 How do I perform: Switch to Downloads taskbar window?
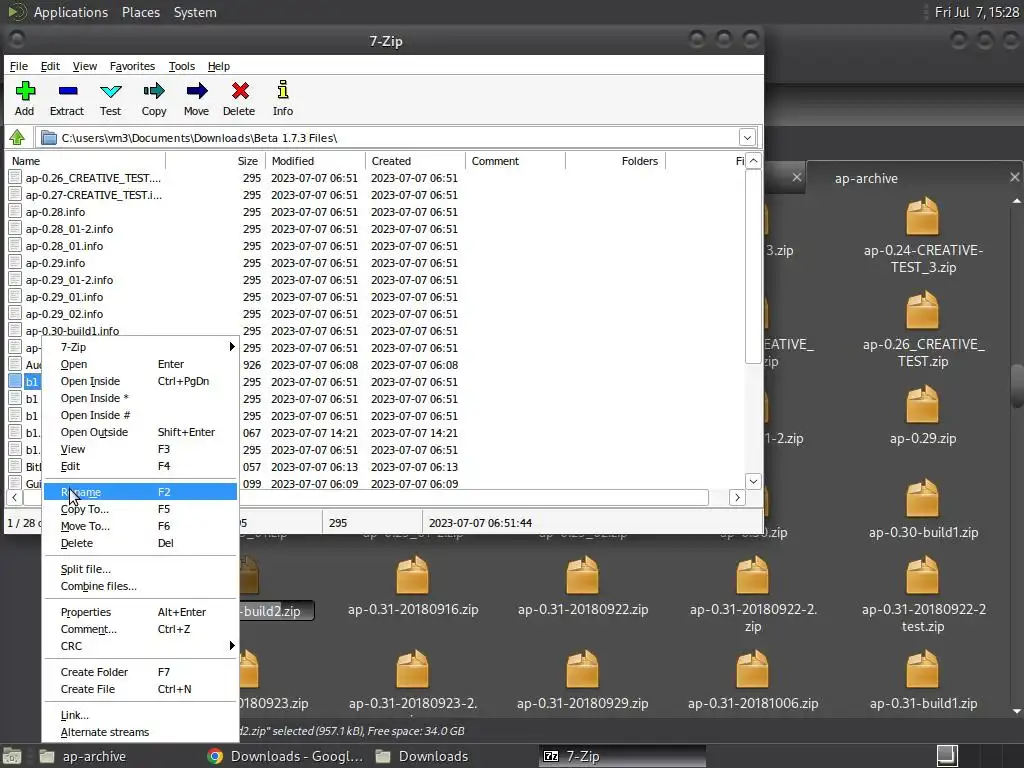pos(423,756)
